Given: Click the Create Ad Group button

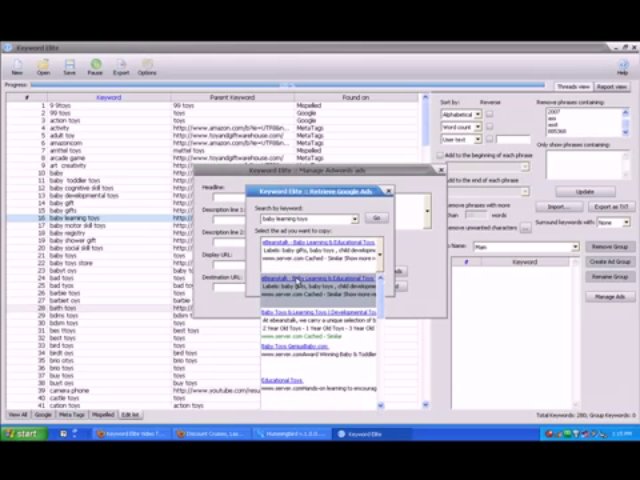Looking at the screenshot, I should pos(609,262).
